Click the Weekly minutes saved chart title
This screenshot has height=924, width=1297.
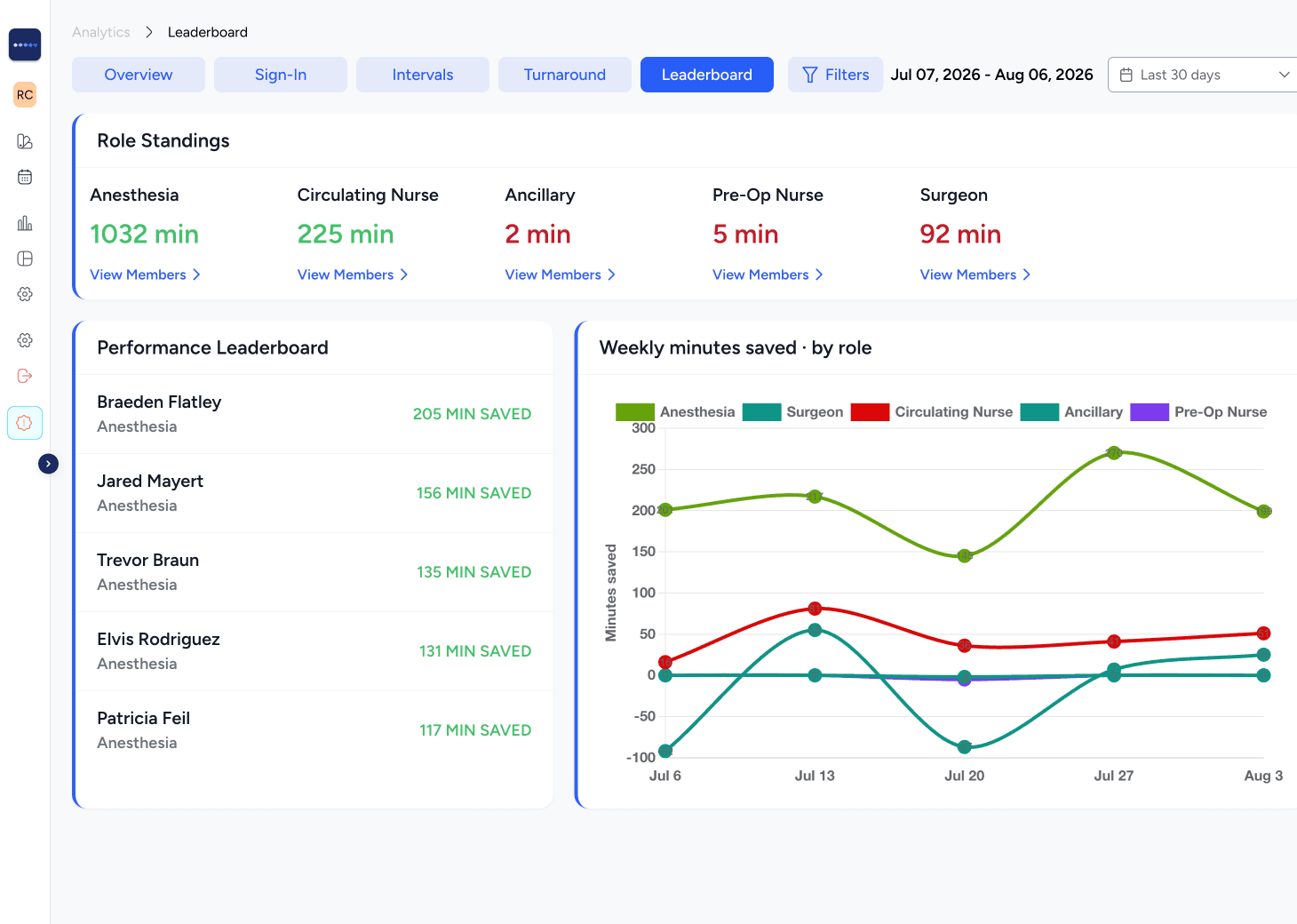tap(736, 347)
